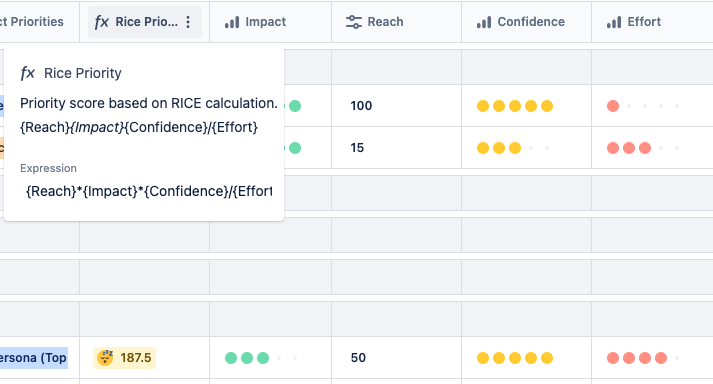Click the Reach column slider icon

[x=354, y=22]
